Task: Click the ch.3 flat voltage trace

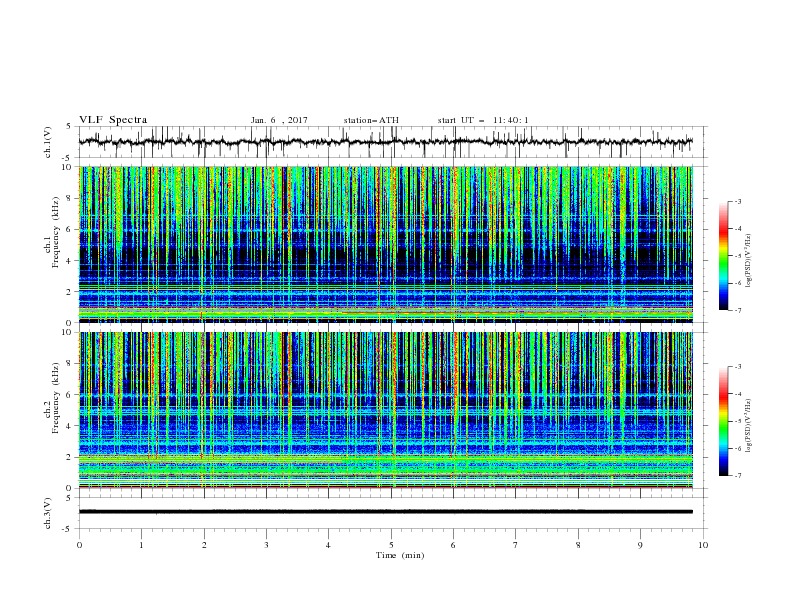Action: pyautogui.click(x=385, y=512)
